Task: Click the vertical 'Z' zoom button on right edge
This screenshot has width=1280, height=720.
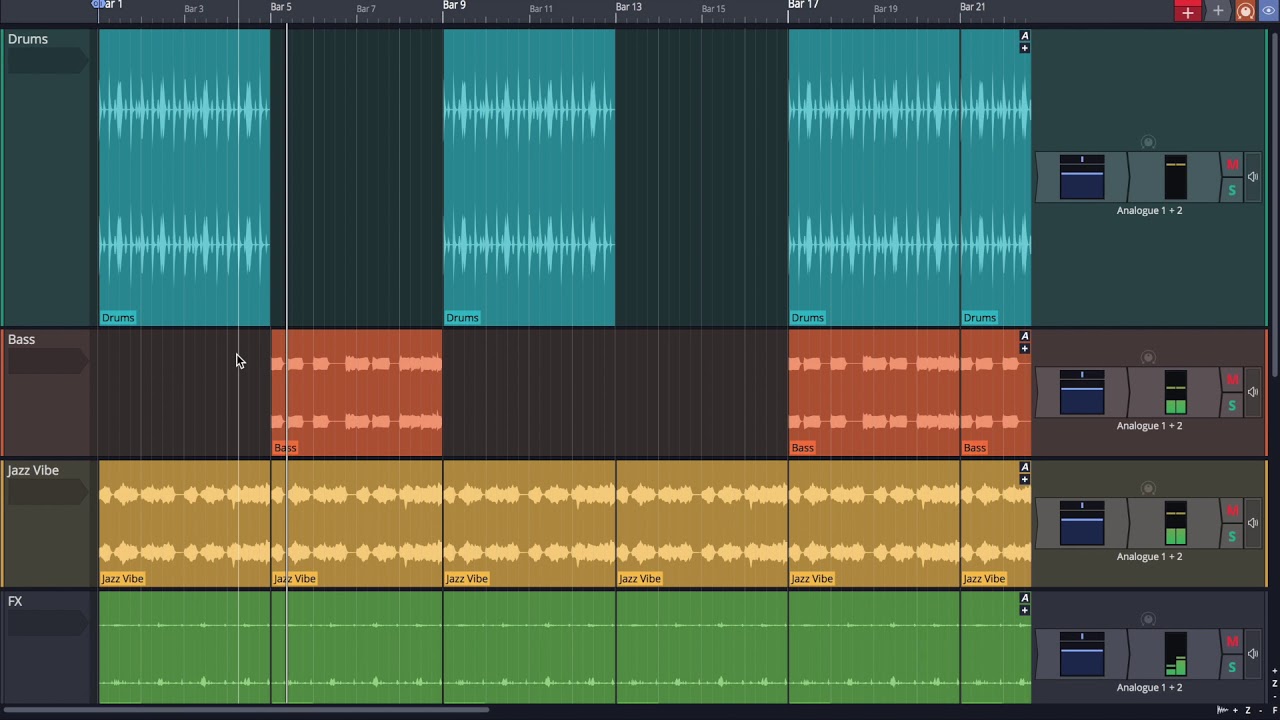Action: [x=1274, y=684]
